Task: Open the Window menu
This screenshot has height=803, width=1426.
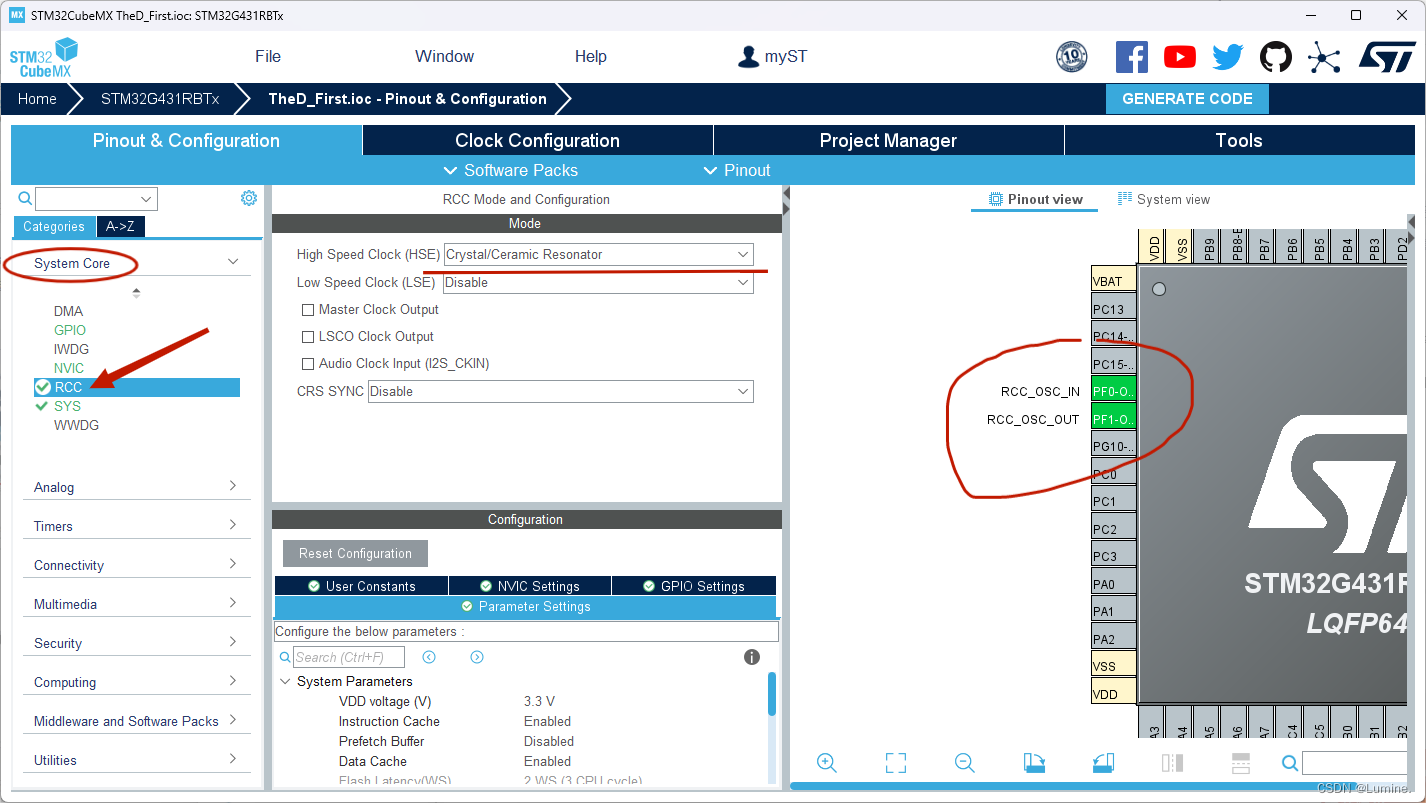Action: [x=445, y=57]
